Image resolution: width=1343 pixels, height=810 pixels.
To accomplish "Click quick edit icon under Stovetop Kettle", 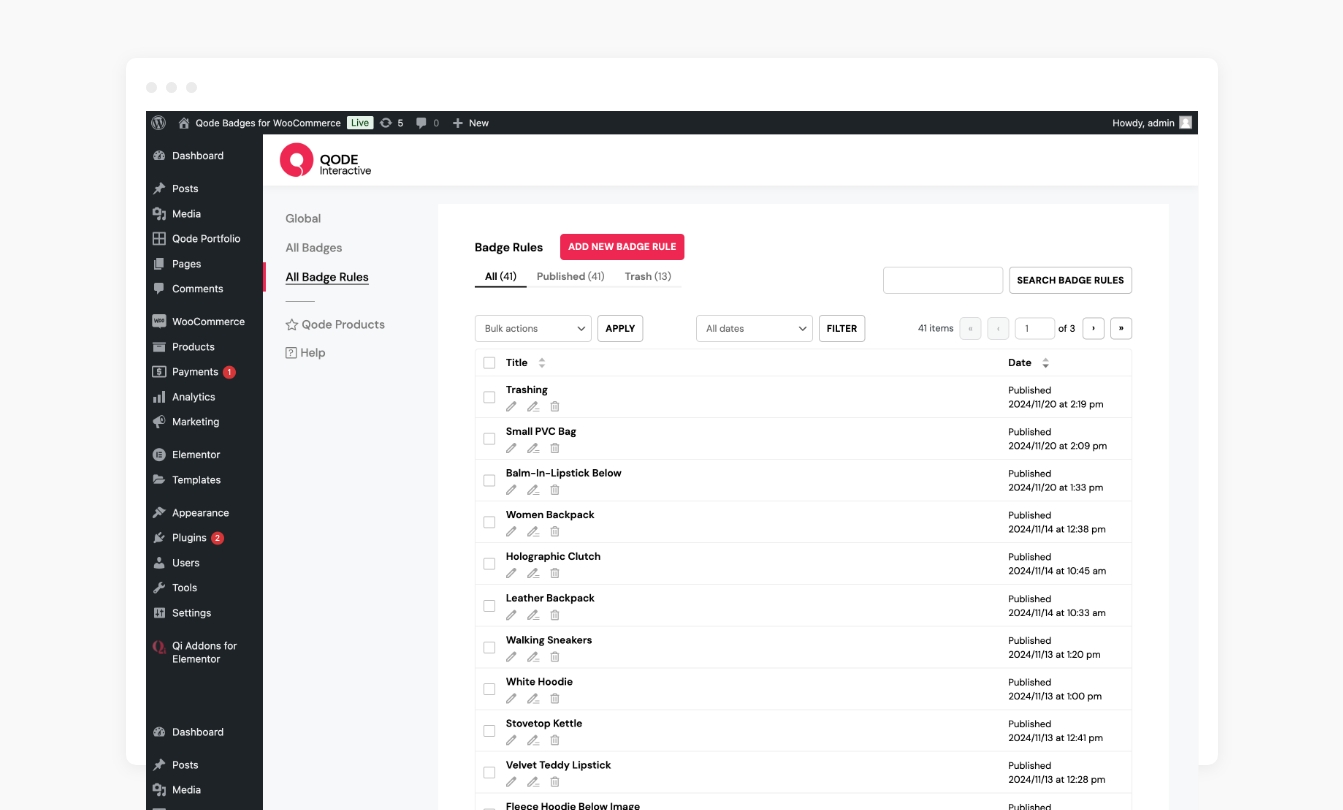I will pos(533,740).
